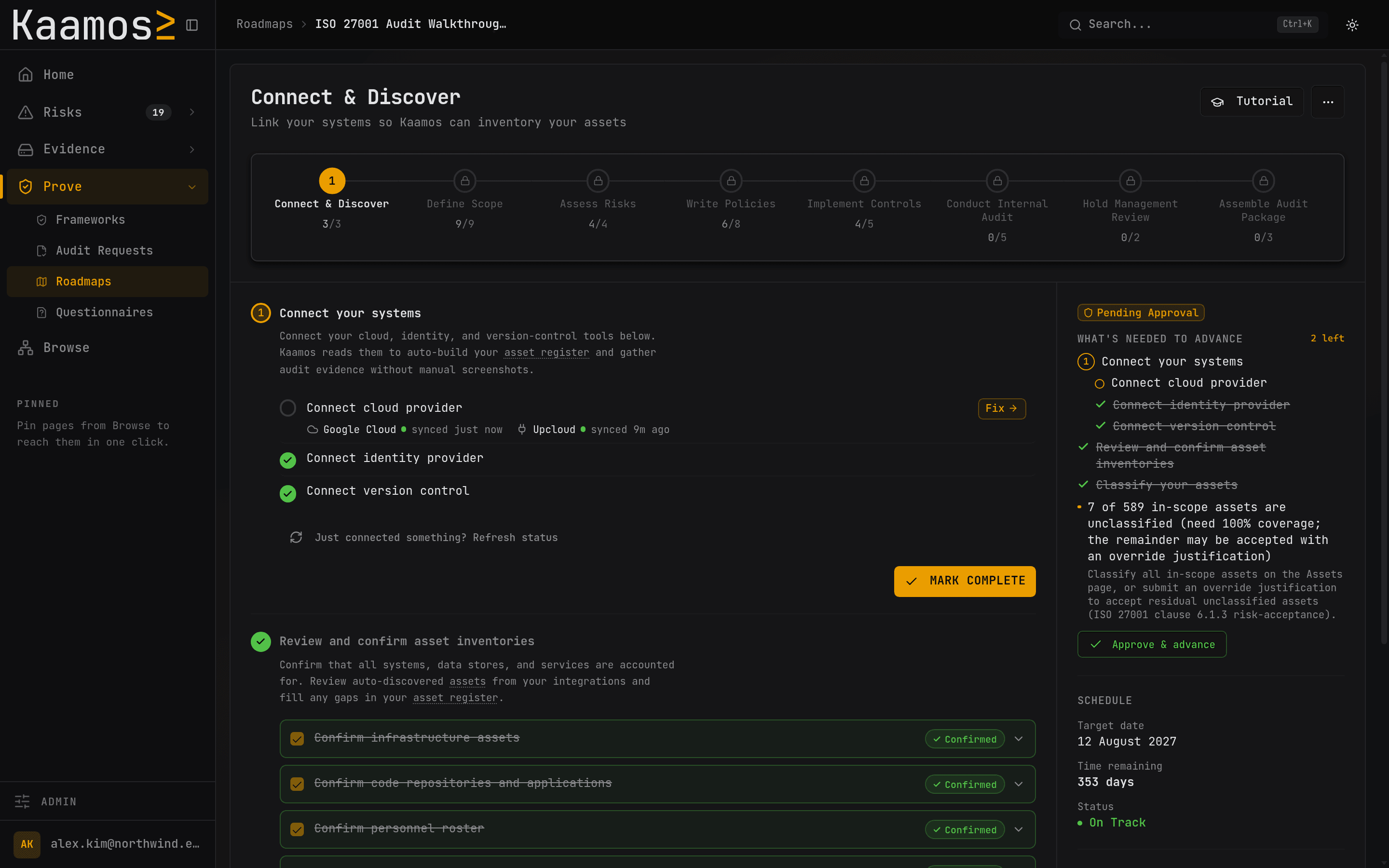Image resolution: width=1389 pixels, height=868 pixels.
Task: Click the AK user avatar
Action: [27, 844]
